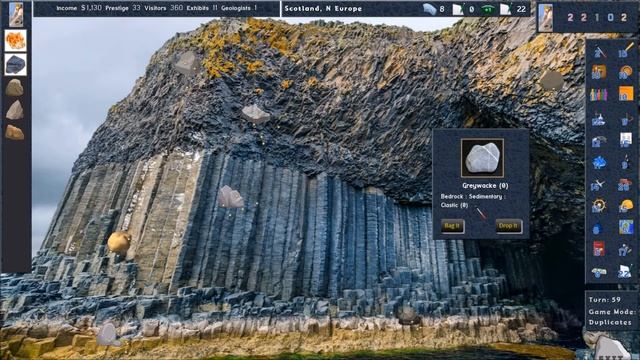The height and width of the screenshot is (360, 640).
Task: Click the grey arched bridge icon
Action: 598,141
